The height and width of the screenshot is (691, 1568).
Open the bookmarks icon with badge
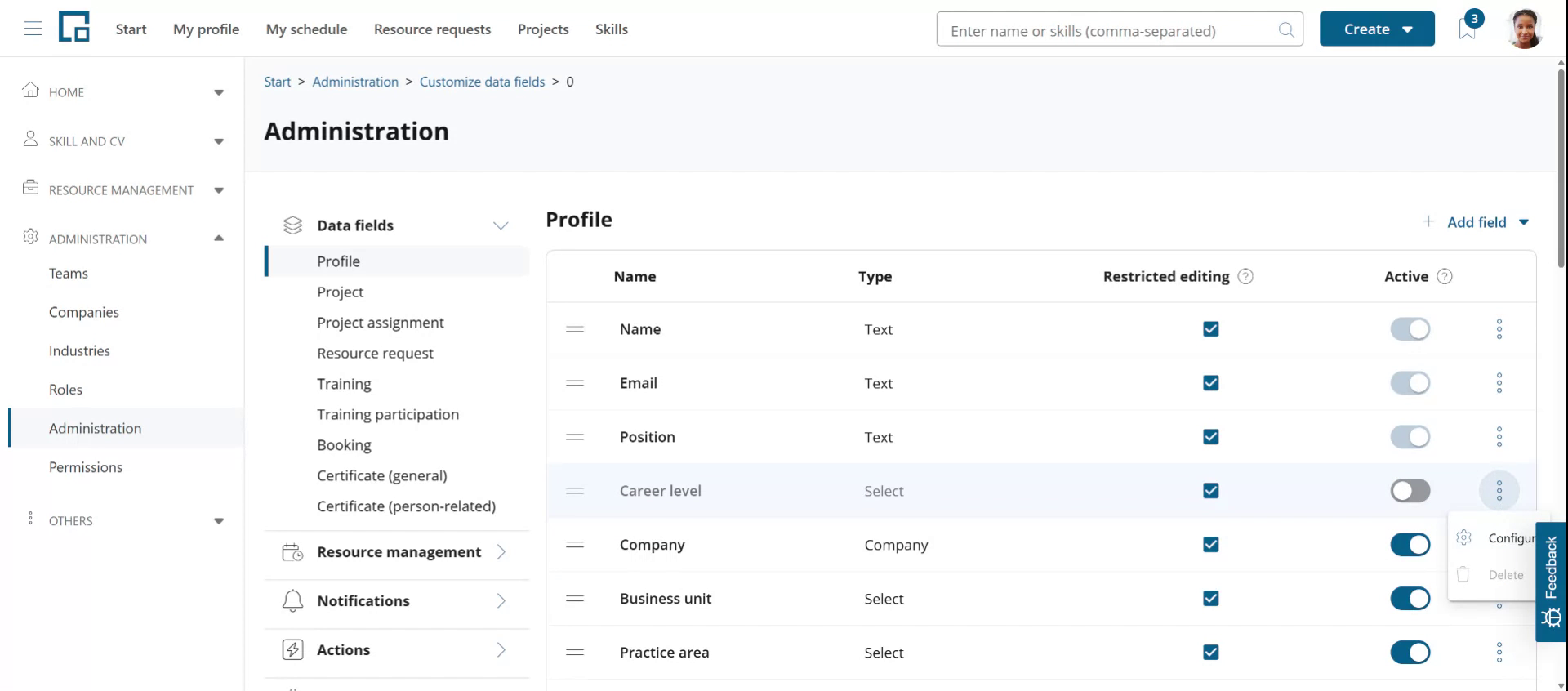coord(1468,28)
